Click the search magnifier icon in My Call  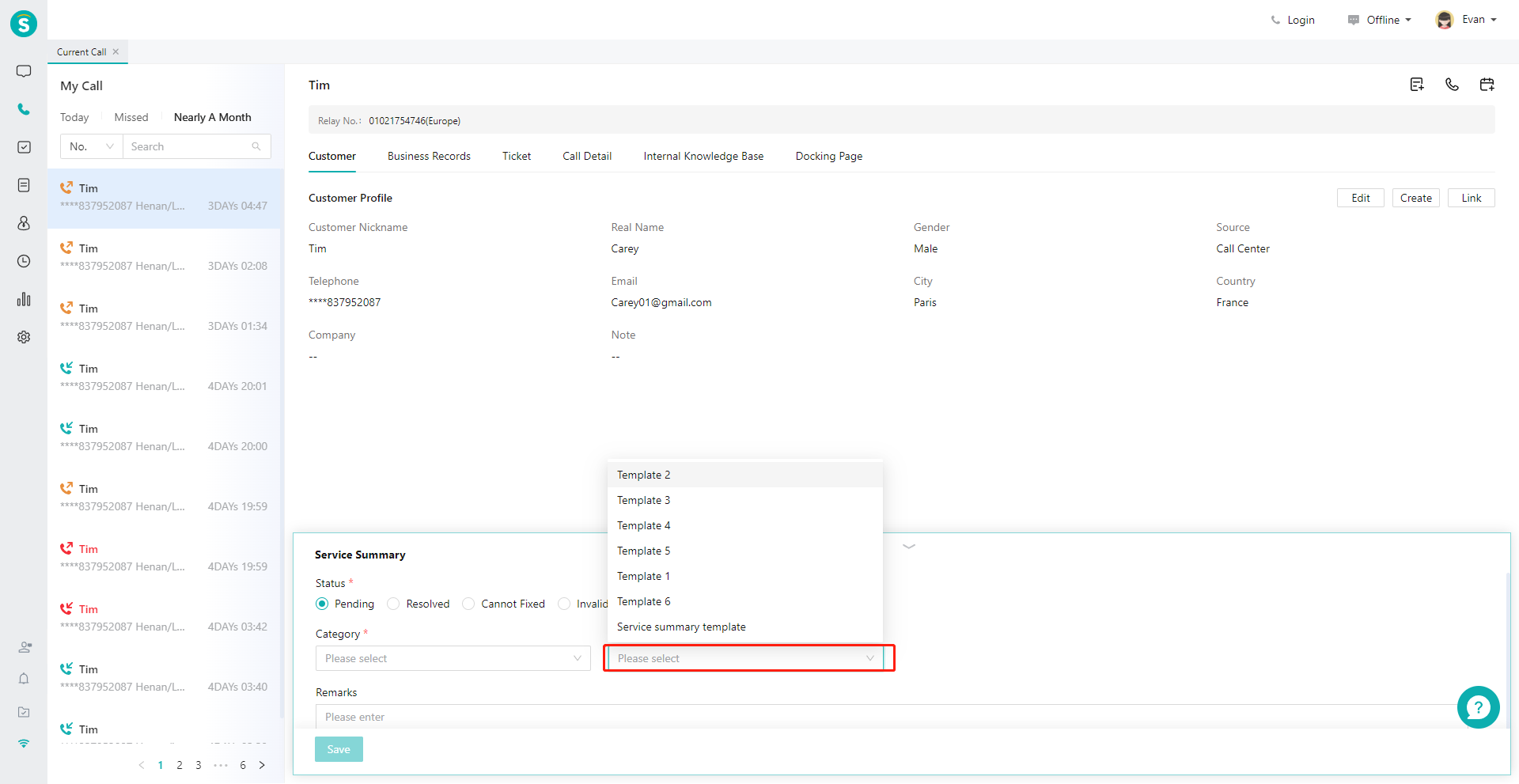point(256,146)
